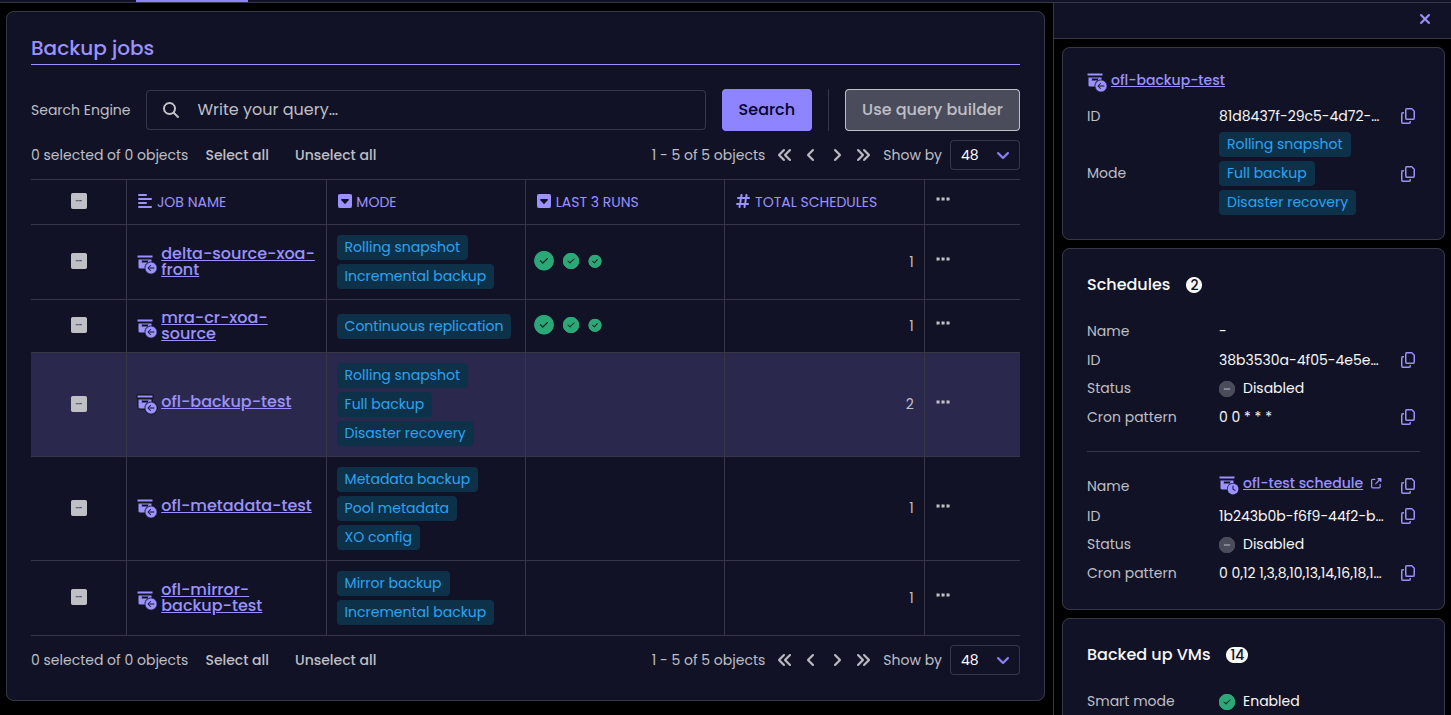This screenshot has height=715, width=1451.
Task: Select the delta-source-xoa-front row checkbox
Action: (x=79, y=261)
